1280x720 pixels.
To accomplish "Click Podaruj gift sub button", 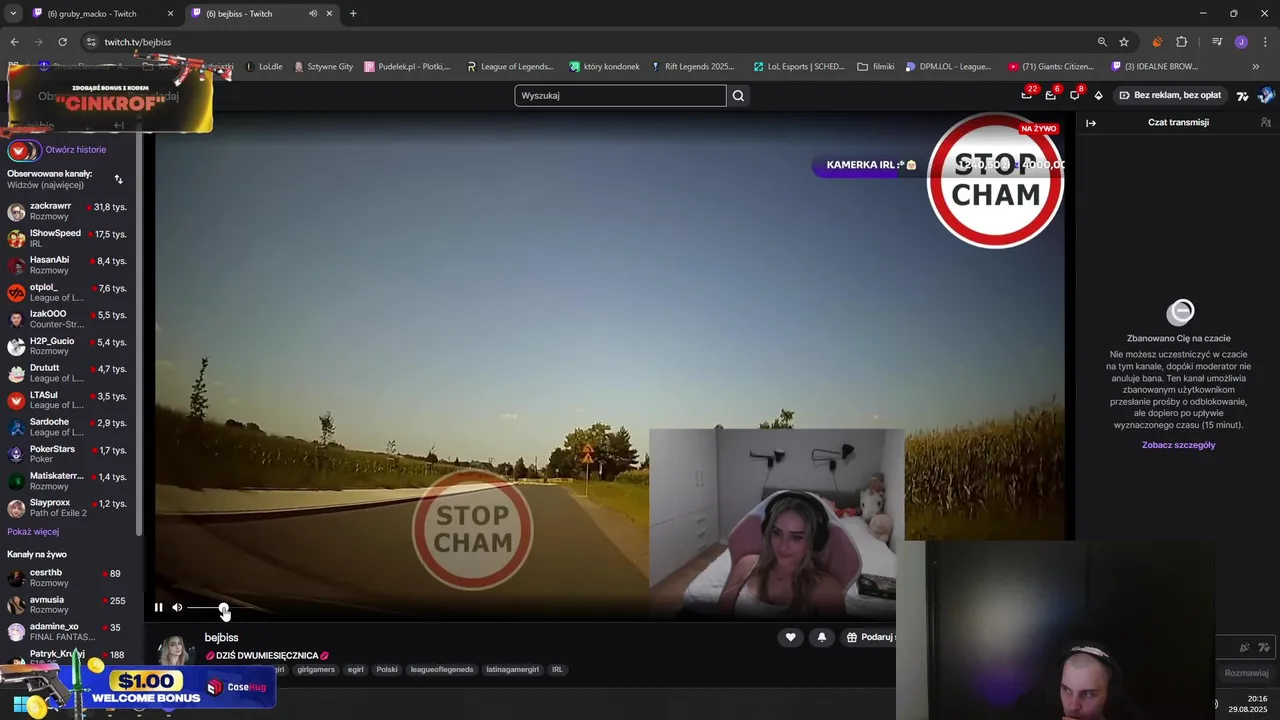I will [x=869, y=637].
